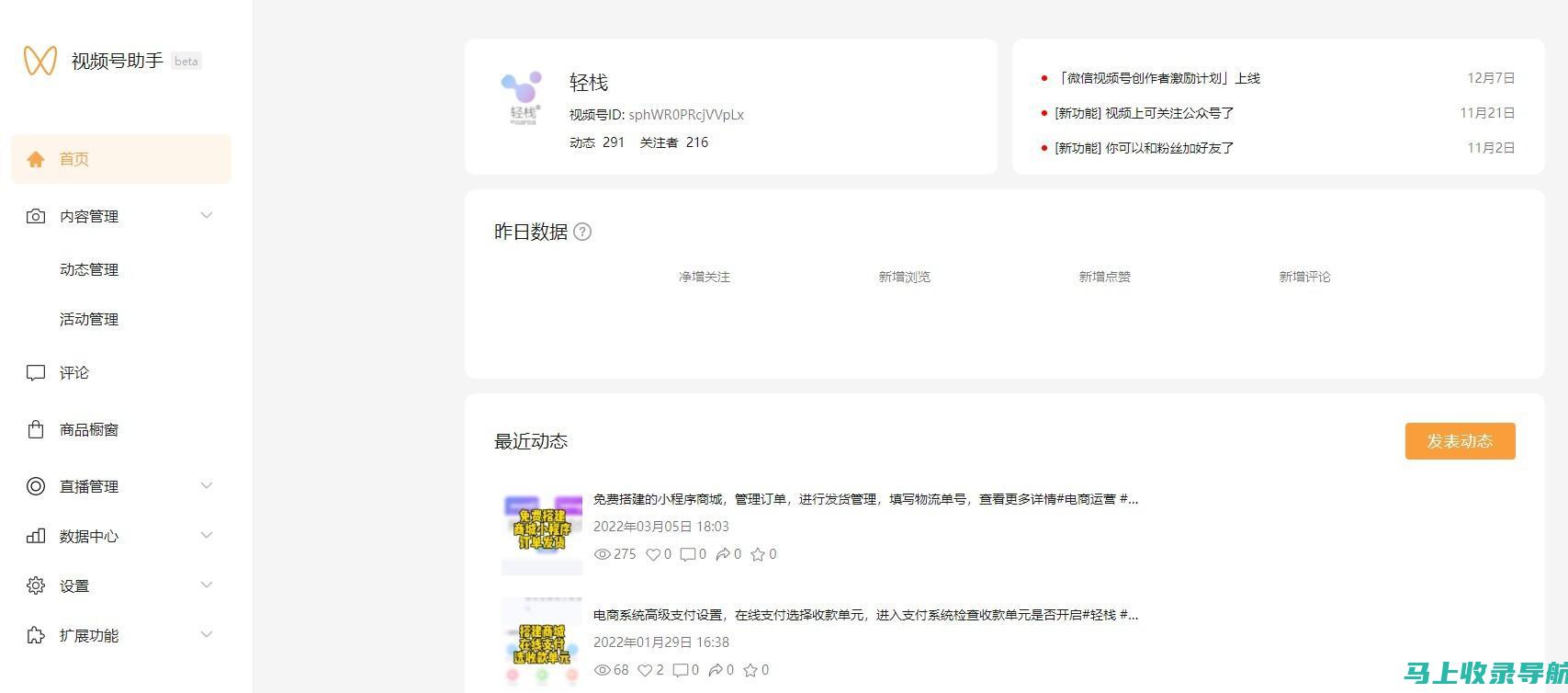The image size is (1568, 693).
Task: Click the 2022年01月29日 16:38 timestamp
Action: 661,642
